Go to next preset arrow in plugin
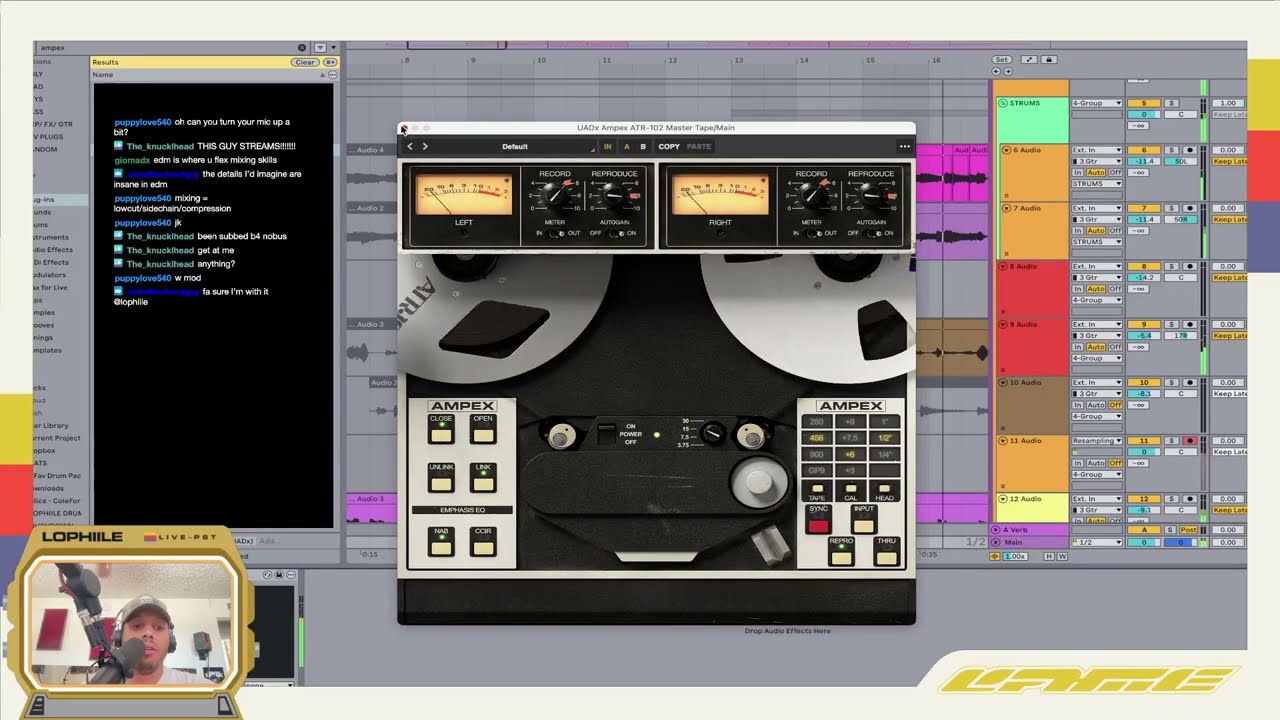This screenshot has height=720, width=1280. pos(425,147)
